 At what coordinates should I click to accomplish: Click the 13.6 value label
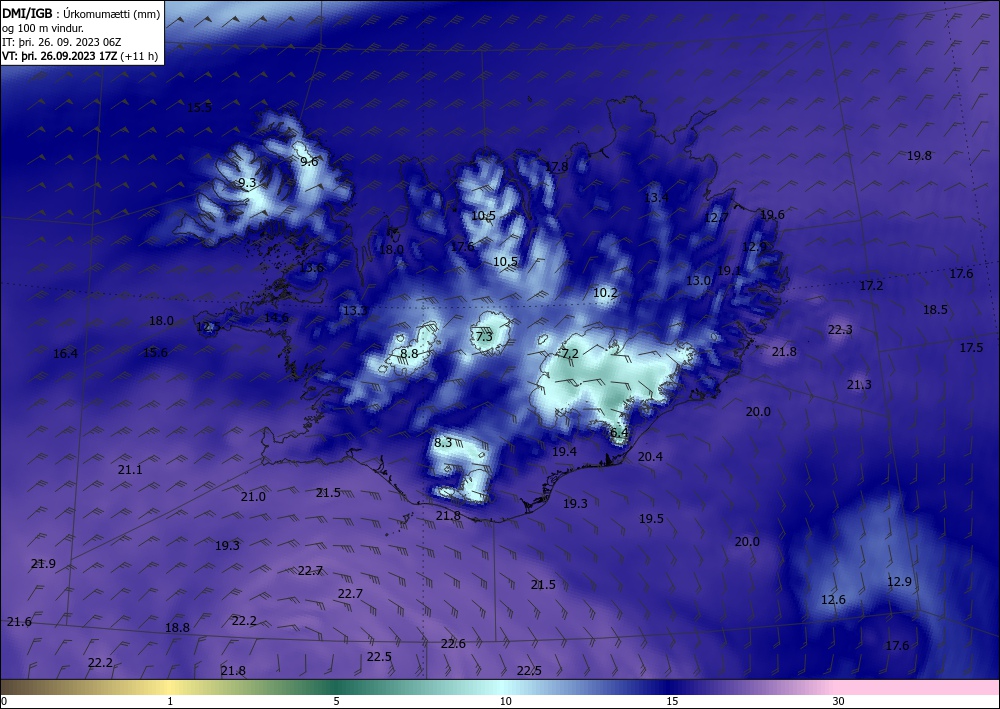coord(311,268)
